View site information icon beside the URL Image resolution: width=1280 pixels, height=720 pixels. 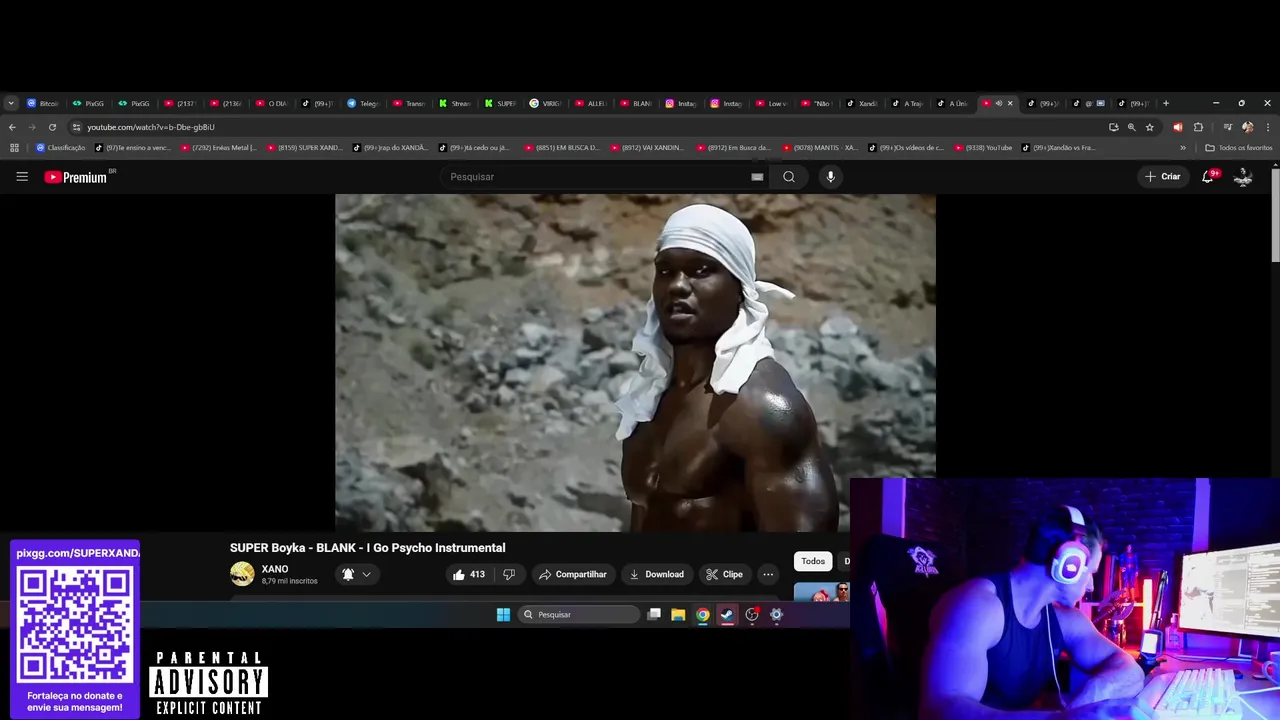[x=76, y=127]
